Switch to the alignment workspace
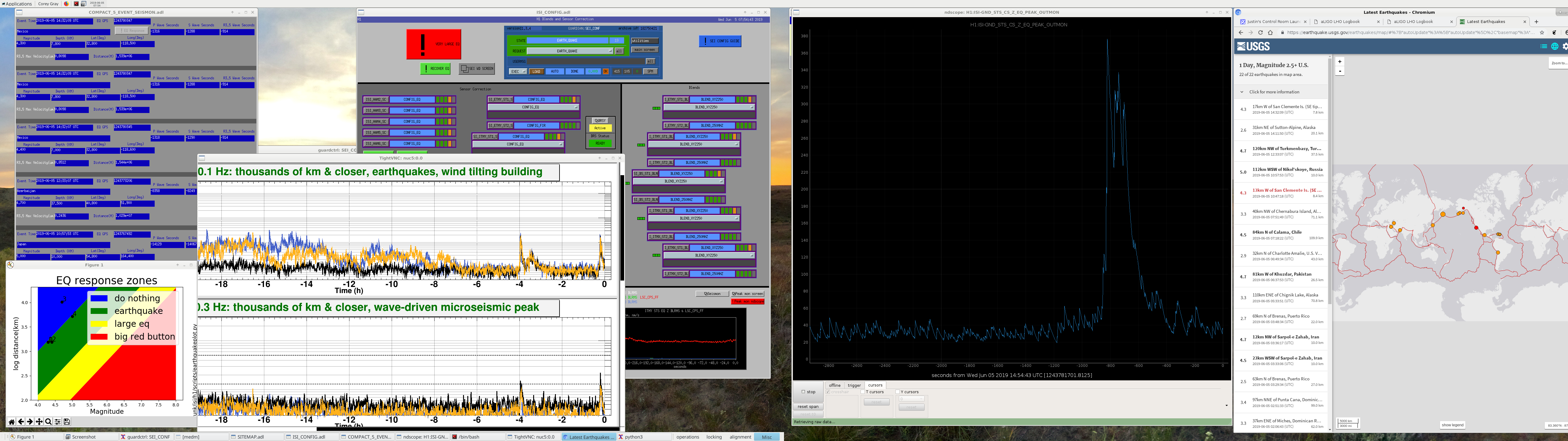Image resolution: width=1568 pixels, height=441 pixels. [x=740, y=437]
